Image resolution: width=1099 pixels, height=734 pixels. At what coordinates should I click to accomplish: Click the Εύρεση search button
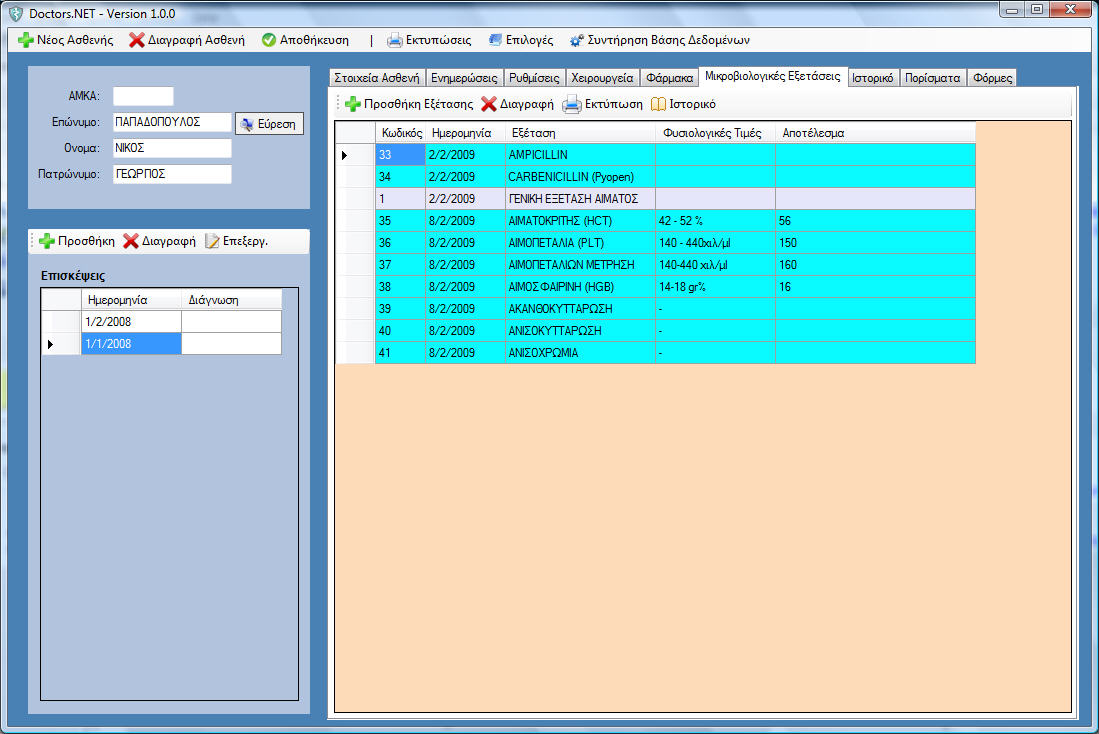pos(269,123)
